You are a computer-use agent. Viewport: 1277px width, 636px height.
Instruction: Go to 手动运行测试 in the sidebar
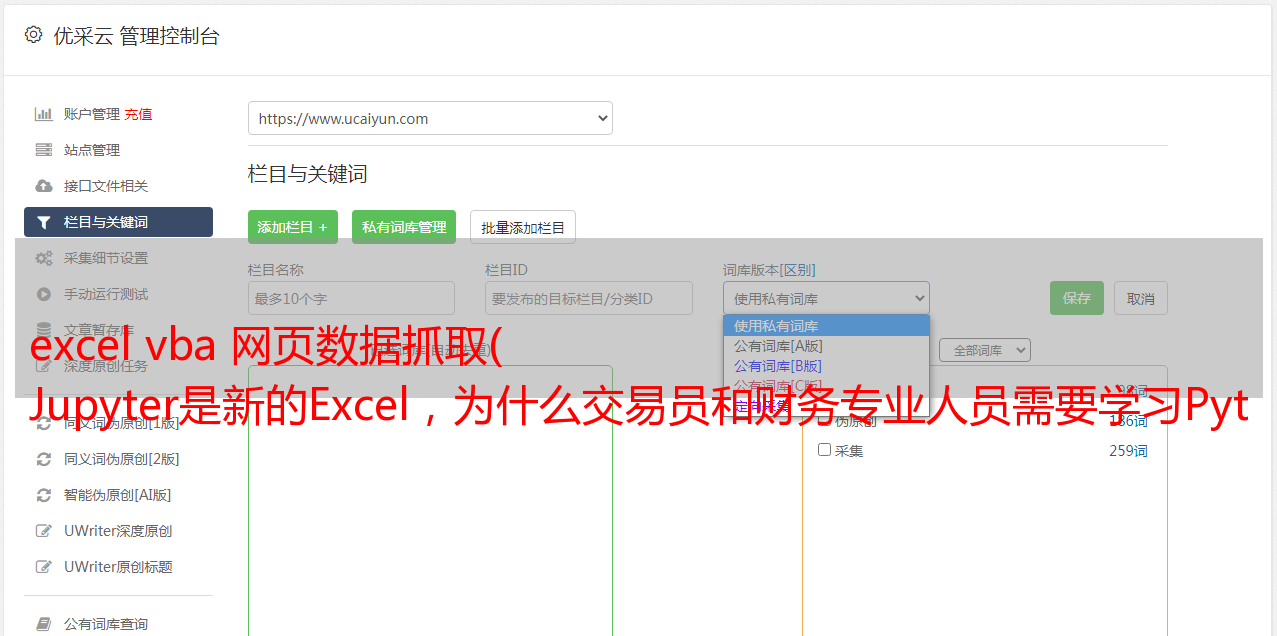point(106,294)
